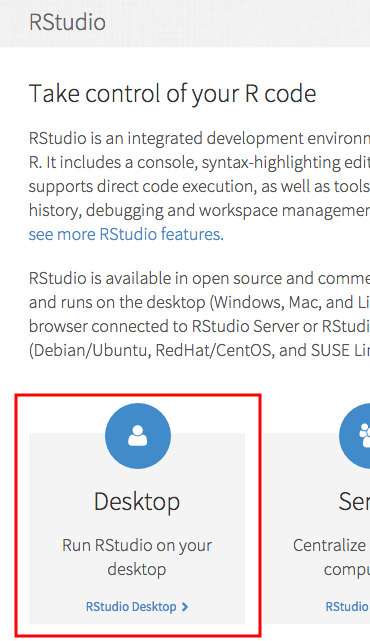Click the Desktop card heading

pos(137,502)
